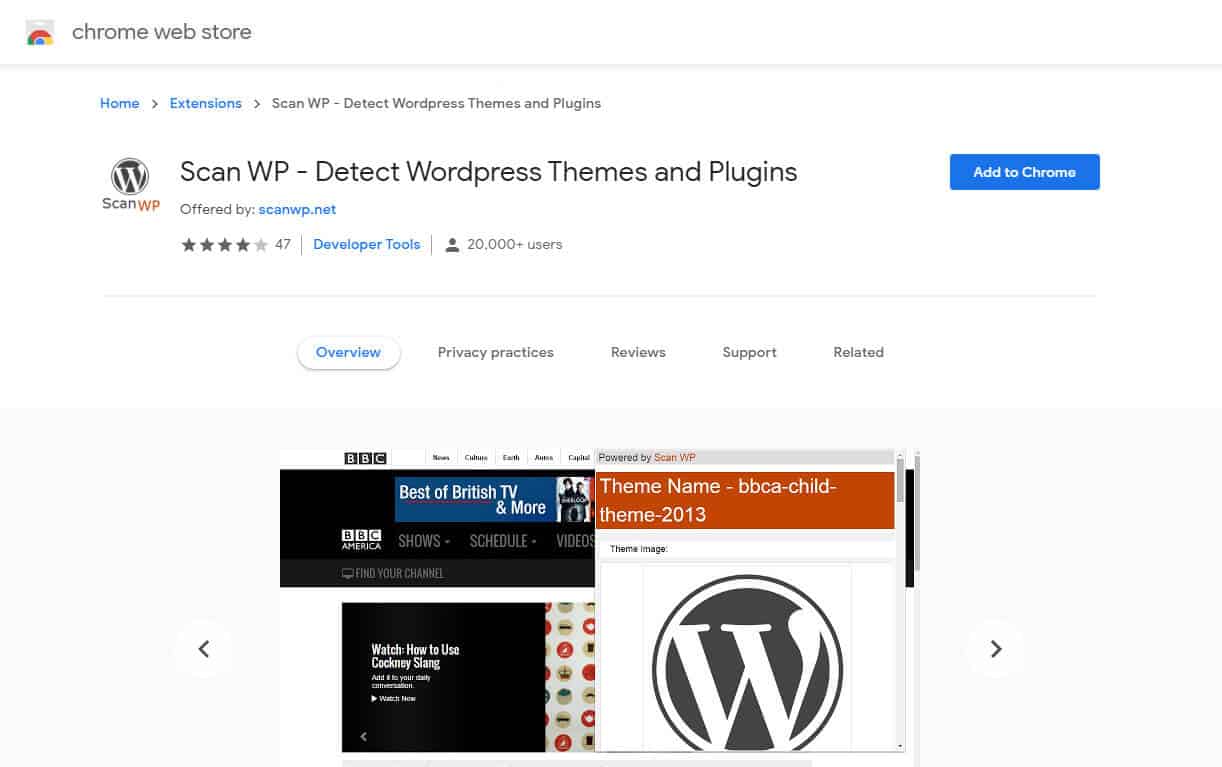This screenshot has height=767, width=1222.
Task: Expand the chevron after Home breadcrumb
Action: tap(155, 103)
